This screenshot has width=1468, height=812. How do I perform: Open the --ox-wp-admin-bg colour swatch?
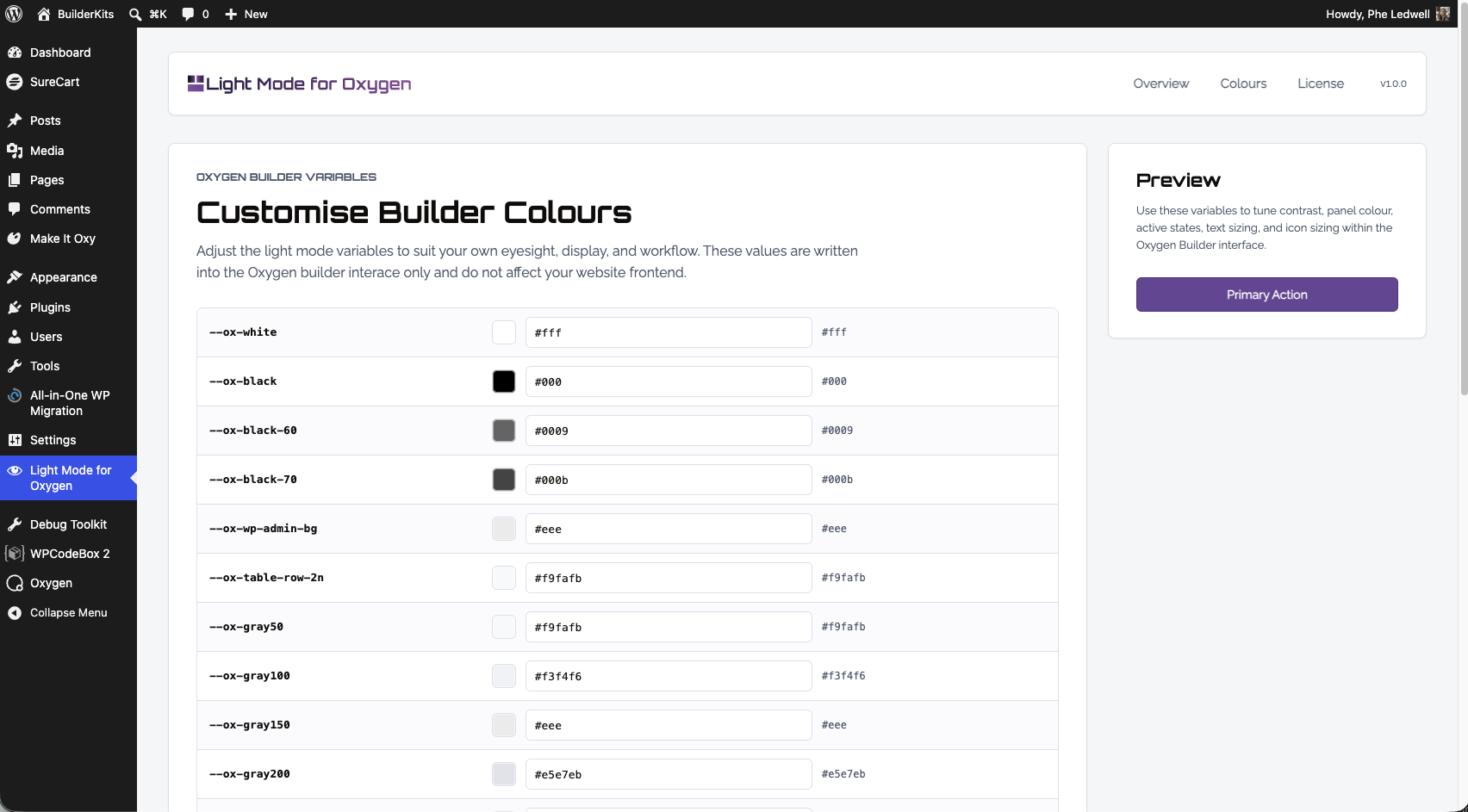tap(504, 529)
